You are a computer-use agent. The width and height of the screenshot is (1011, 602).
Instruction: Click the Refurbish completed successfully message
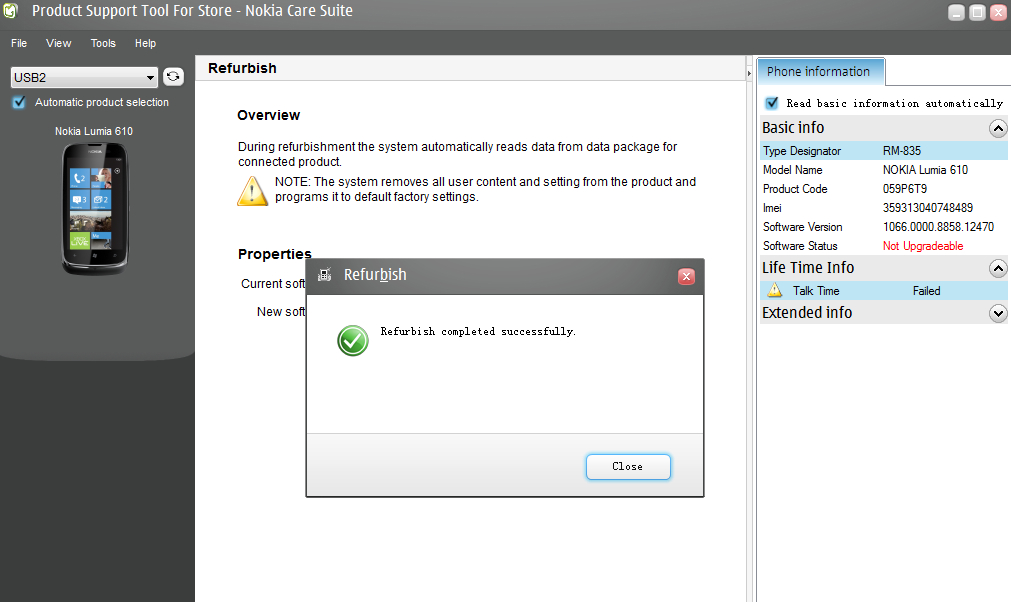click(x=478, y=331)
